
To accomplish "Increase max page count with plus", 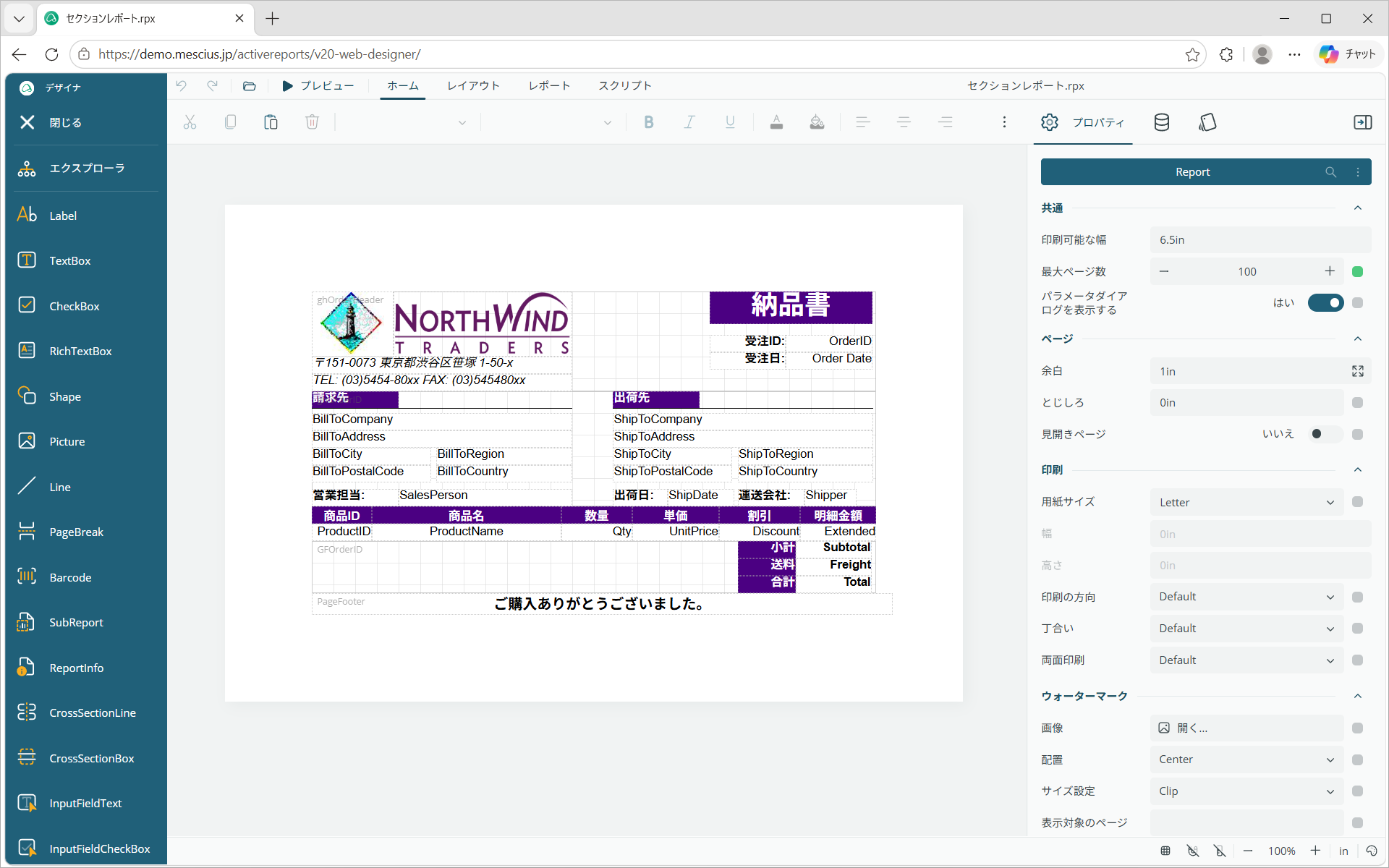I will click(1330, 271).
